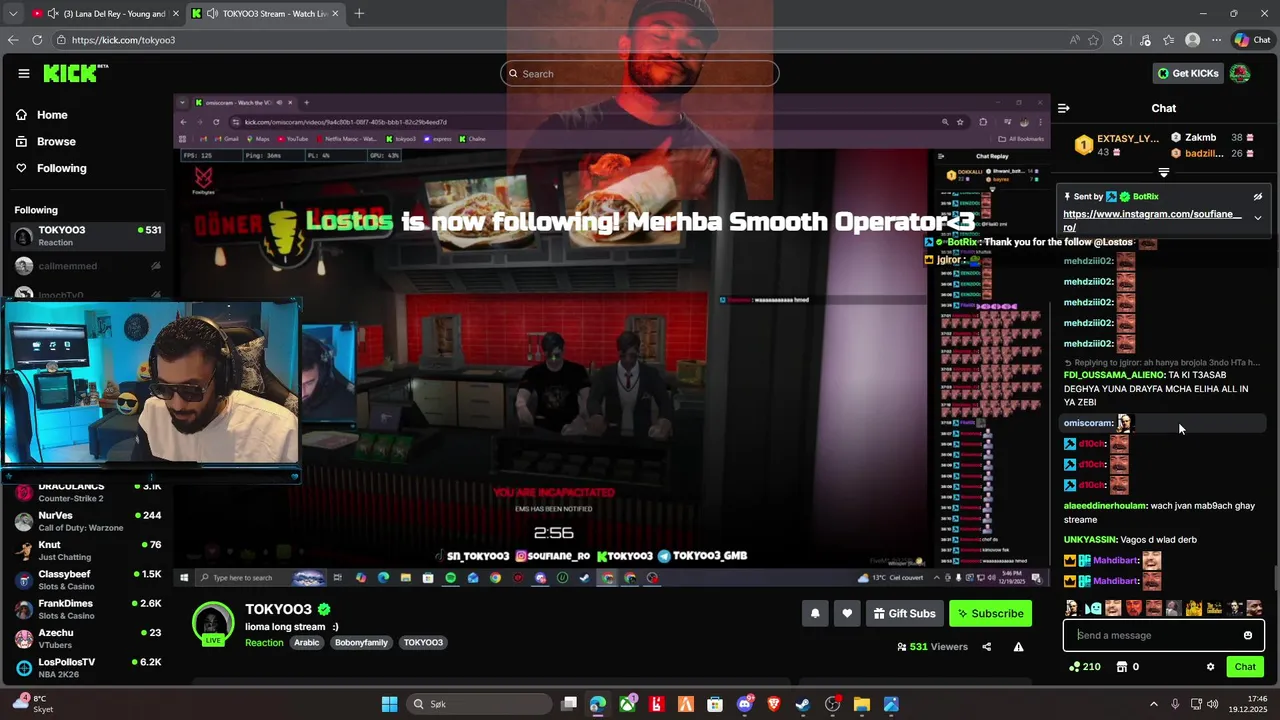
Task: Toggle the taskbar microphone icon
Action: point(1175,704)
